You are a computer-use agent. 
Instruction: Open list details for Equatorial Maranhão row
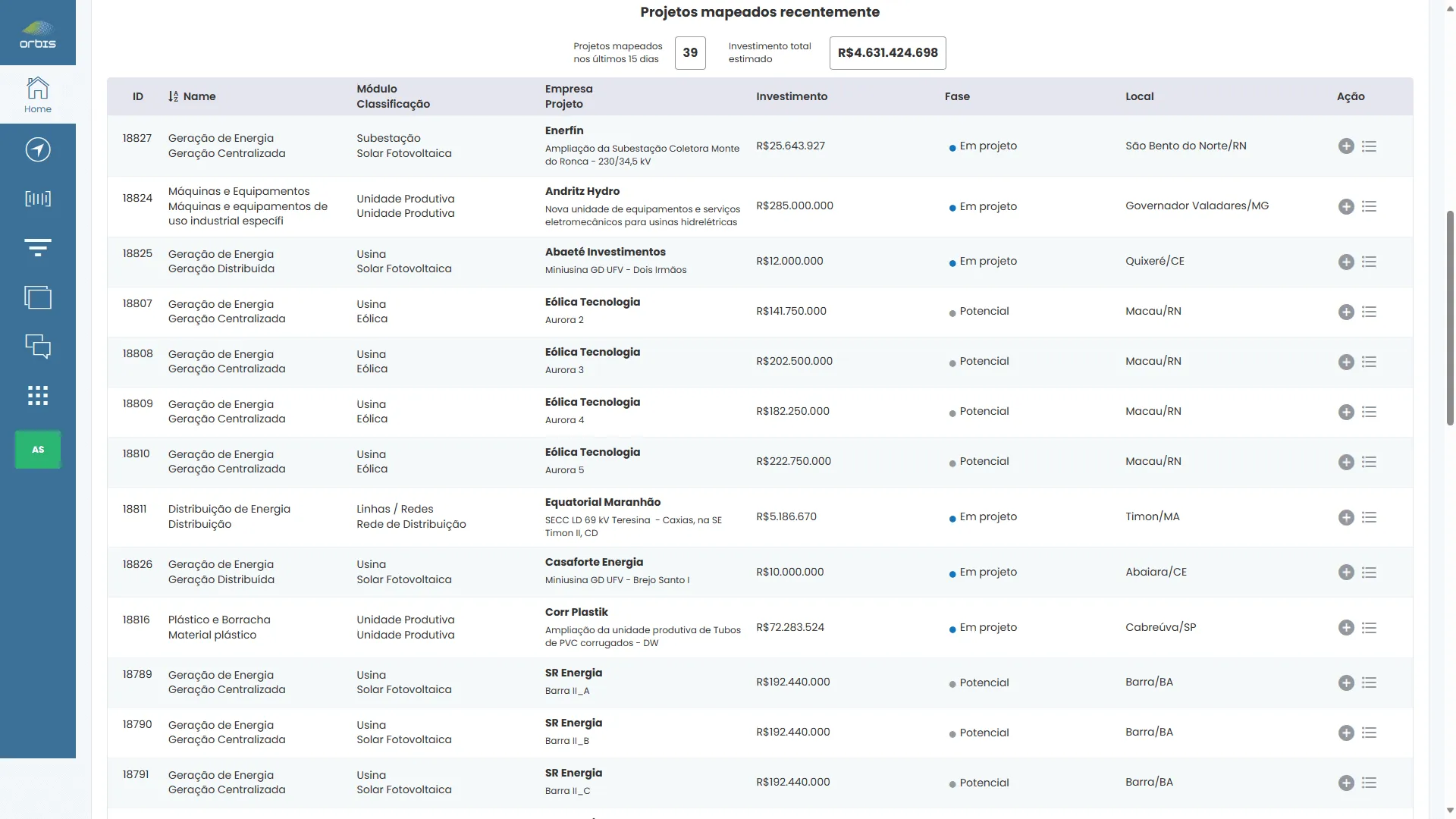pos(1369,517)
